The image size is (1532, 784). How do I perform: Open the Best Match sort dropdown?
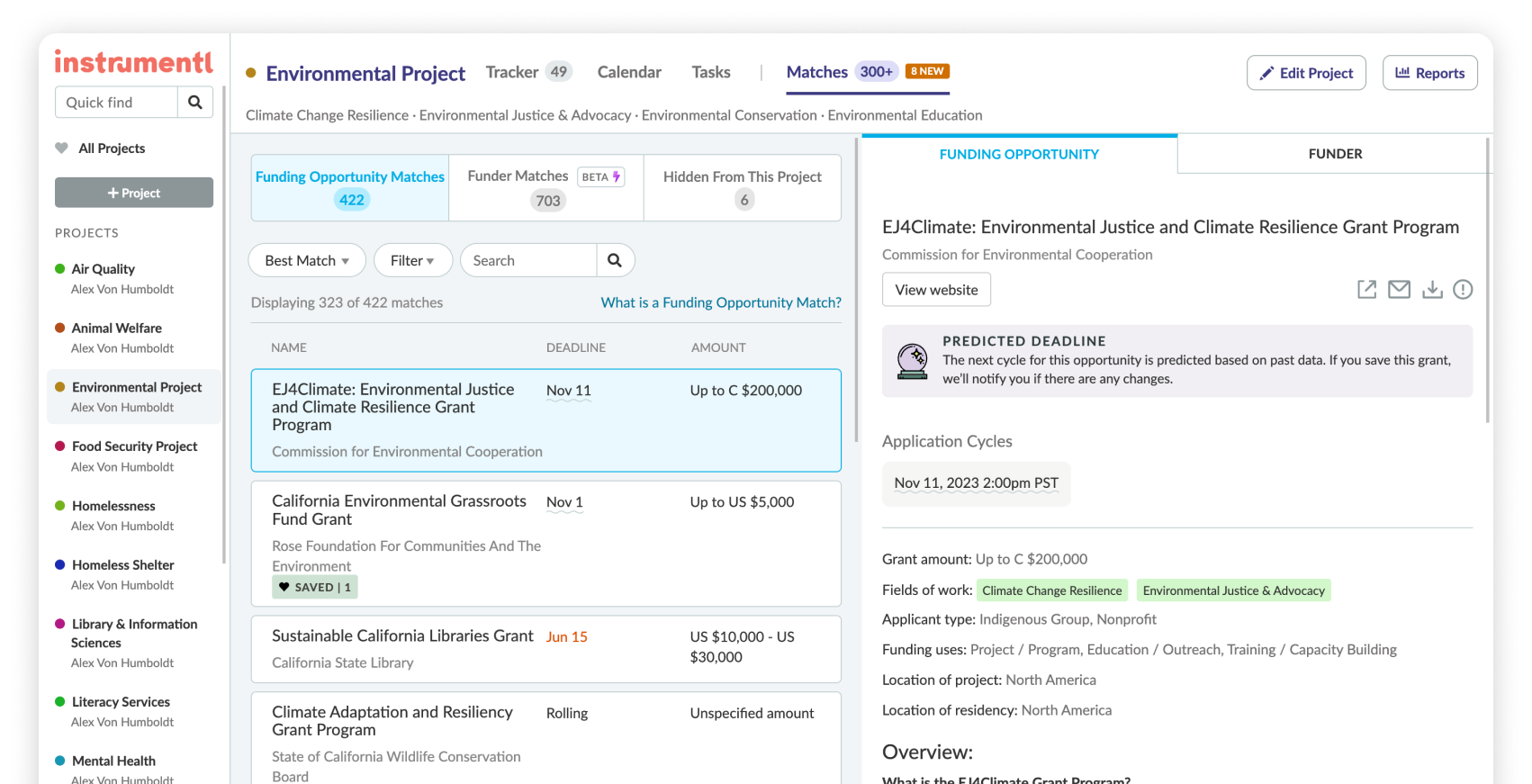coord(307,260)
